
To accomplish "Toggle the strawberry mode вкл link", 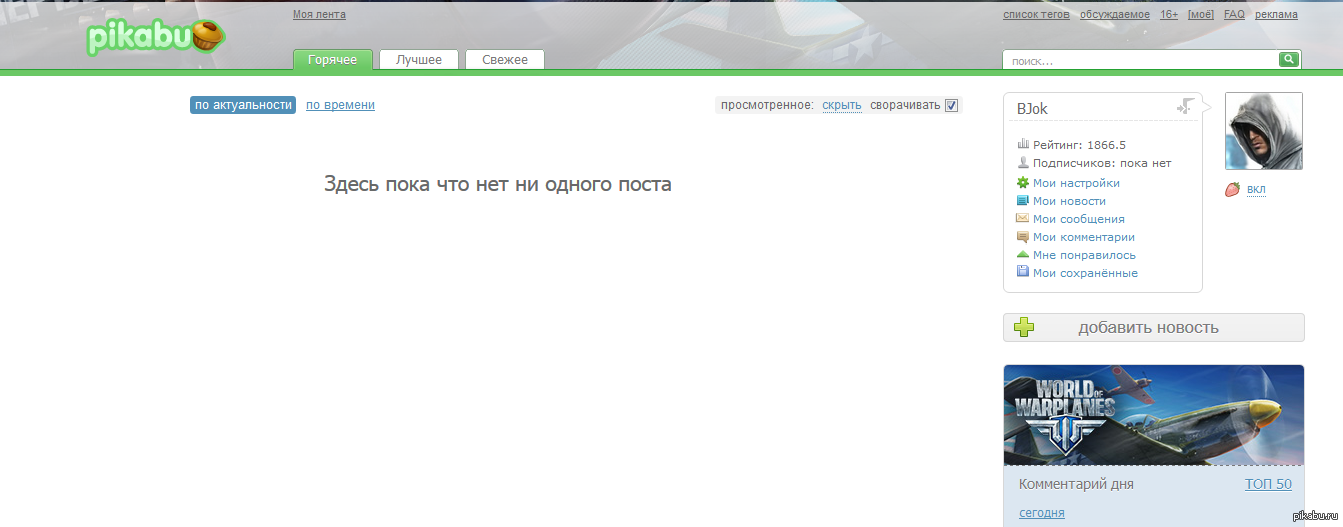I will 1255,190.
